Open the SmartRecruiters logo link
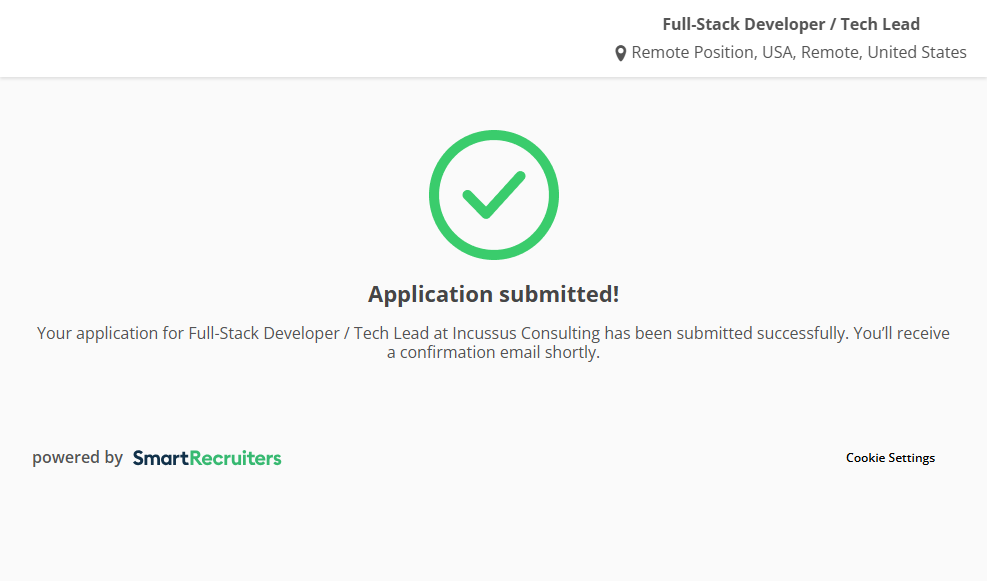Viewport: 987px width, 581px height. 207,458
